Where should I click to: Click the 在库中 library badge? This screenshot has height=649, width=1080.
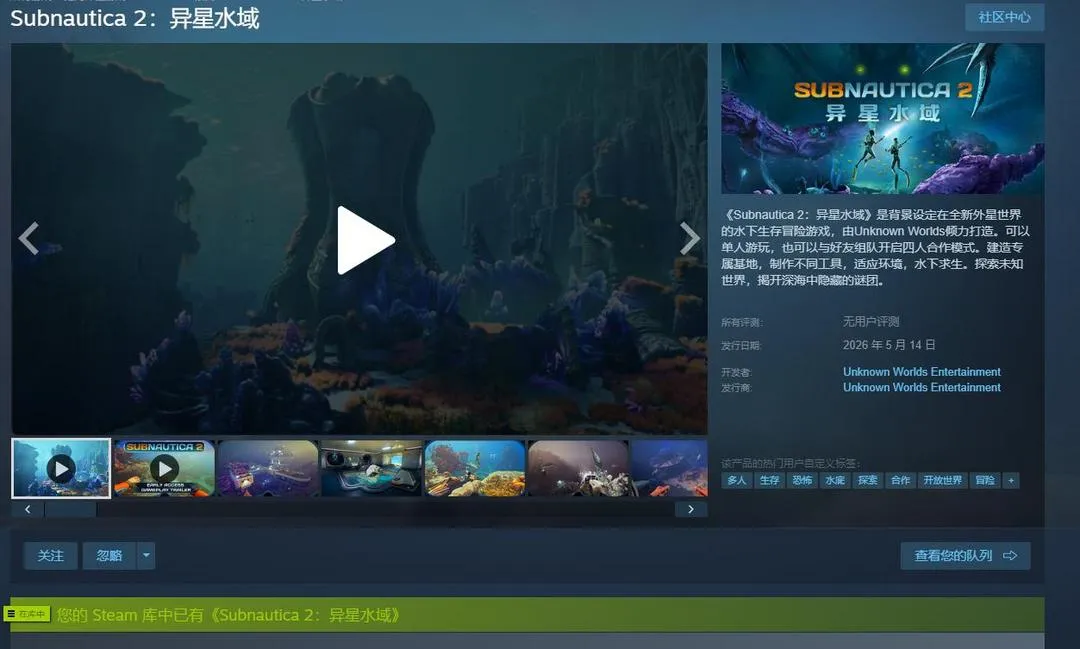[x=27, y=613]
